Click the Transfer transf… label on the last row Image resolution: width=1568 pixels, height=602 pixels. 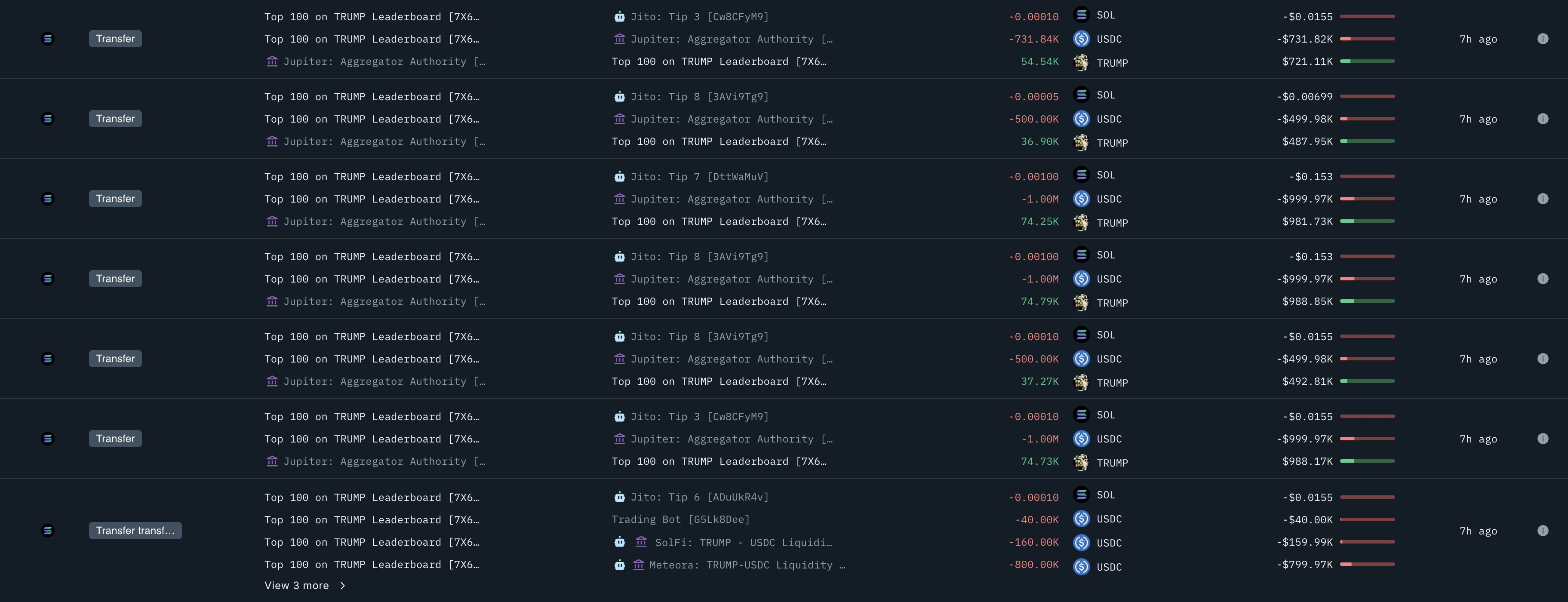click(135, 530)
